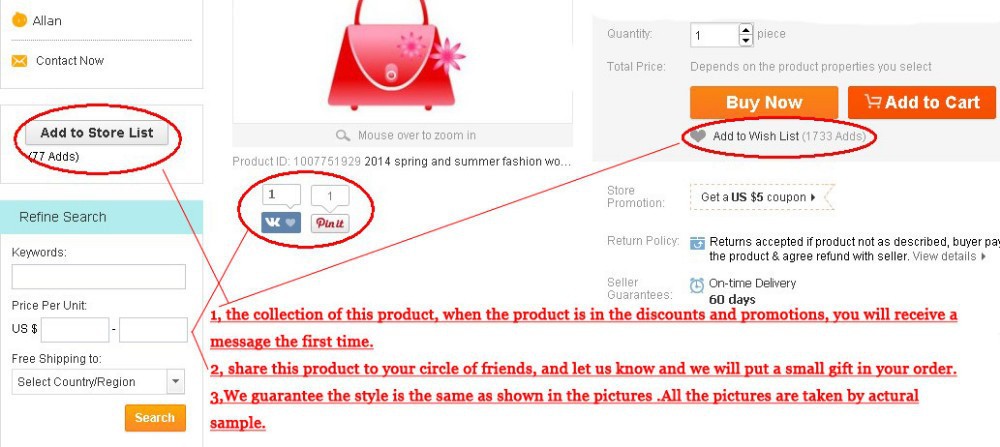
Task: Click the Add to Cart button
Action: click(922, 103)
